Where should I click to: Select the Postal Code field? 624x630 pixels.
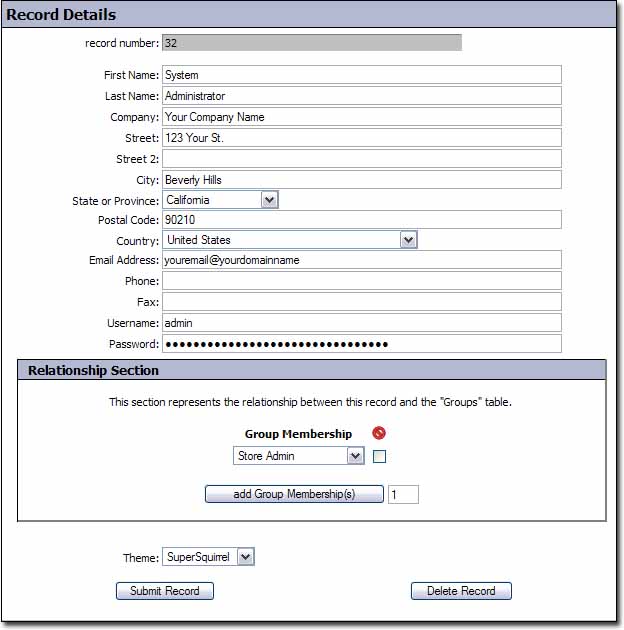[361, 220]
